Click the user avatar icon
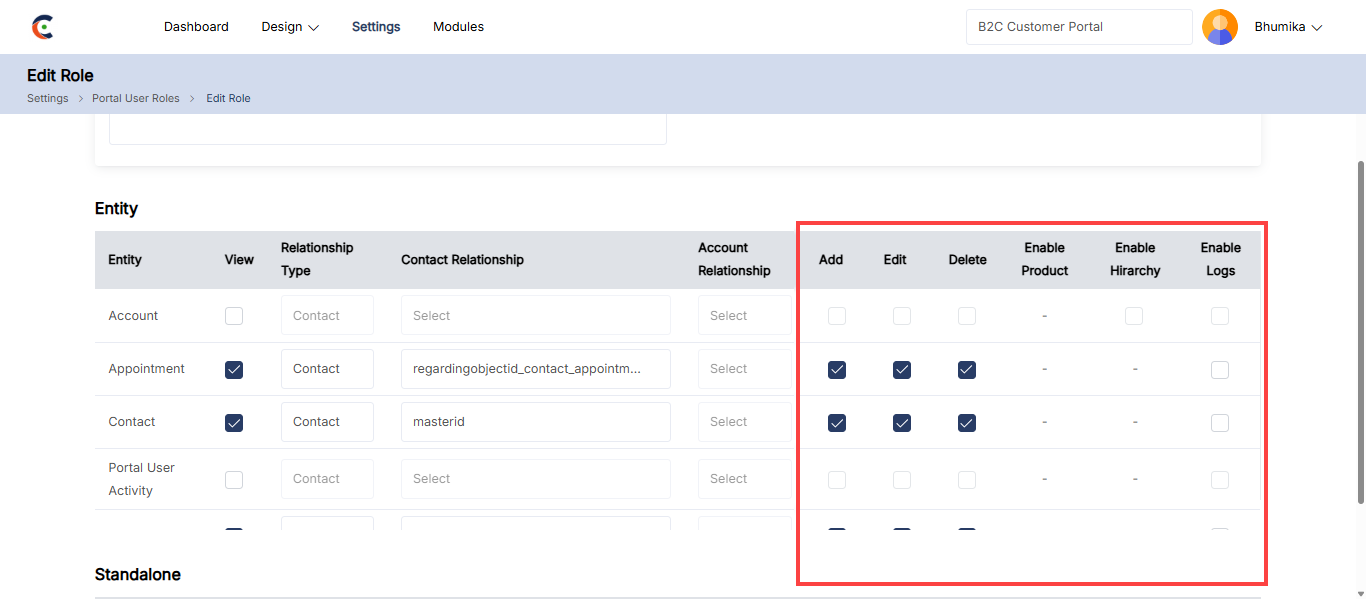 pyautogui.click(x=1219, y=27)
